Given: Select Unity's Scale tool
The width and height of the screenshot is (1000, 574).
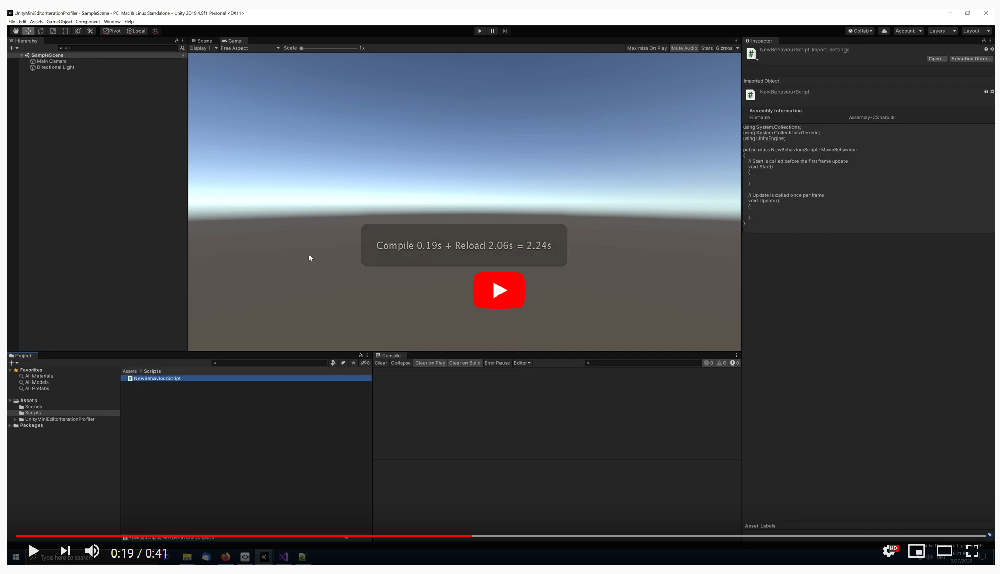Looking at the screenshot, I should tap(53, 31).
